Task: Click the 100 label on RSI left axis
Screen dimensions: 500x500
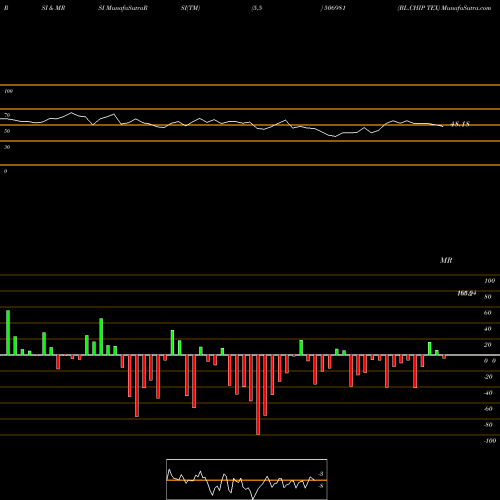Action: click(x=8, y=91)
